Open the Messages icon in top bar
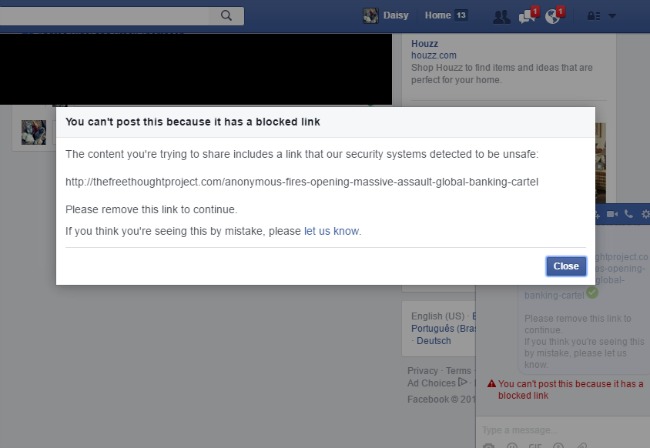Viewport: 650px width, 448px height. click(526, 17)
